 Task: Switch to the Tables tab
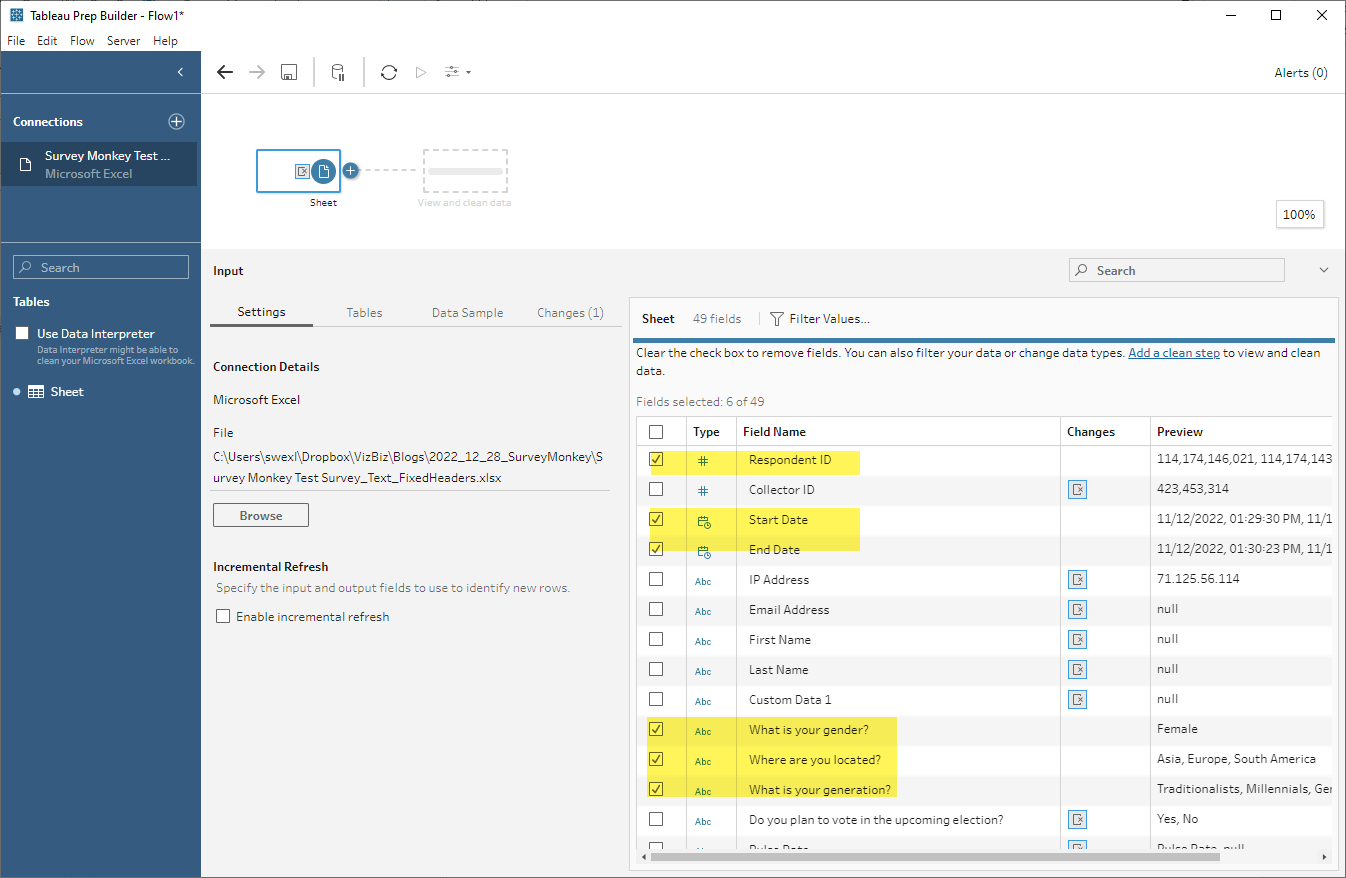364,312
